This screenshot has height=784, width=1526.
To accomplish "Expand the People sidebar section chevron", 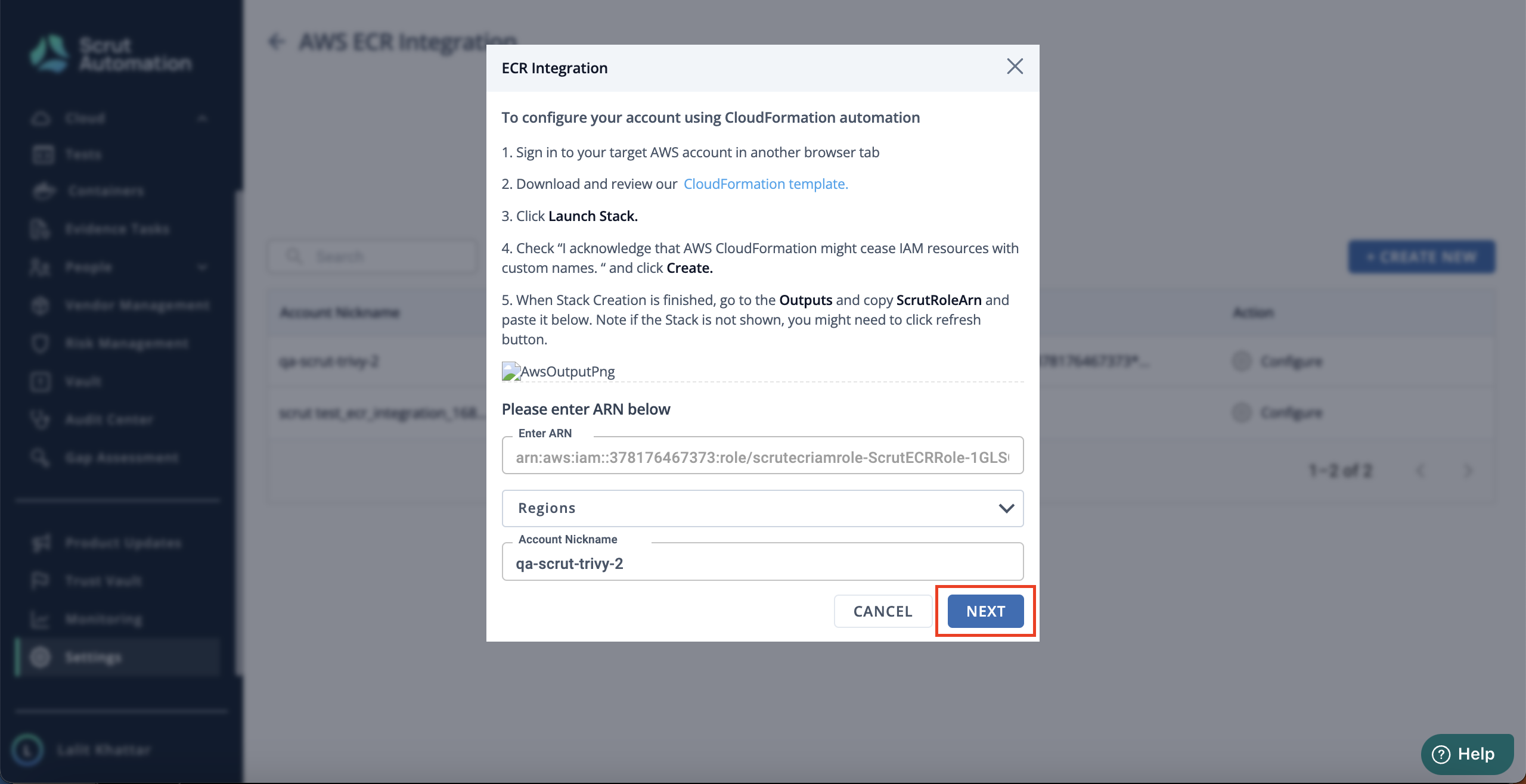I will coord(203,267).
